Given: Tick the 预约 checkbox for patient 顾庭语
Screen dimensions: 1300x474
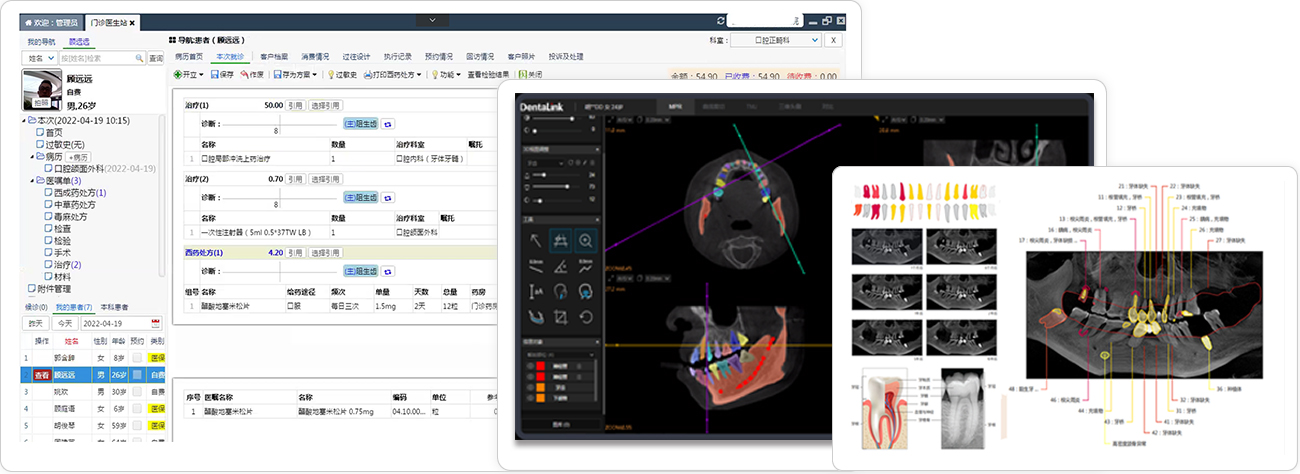Looking at the screenshot, I should click(x=136, y=409).
